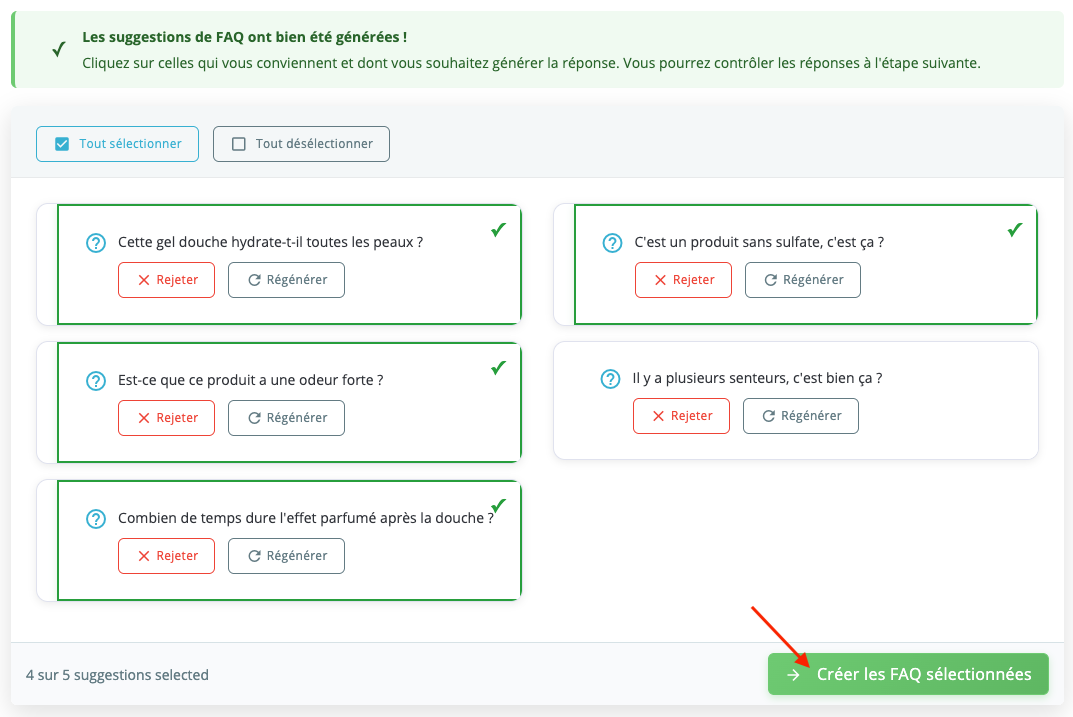Regenerate the sulfate question suggestion
1073x717 pixels.
pyautogui.click(x=802, y=280)
